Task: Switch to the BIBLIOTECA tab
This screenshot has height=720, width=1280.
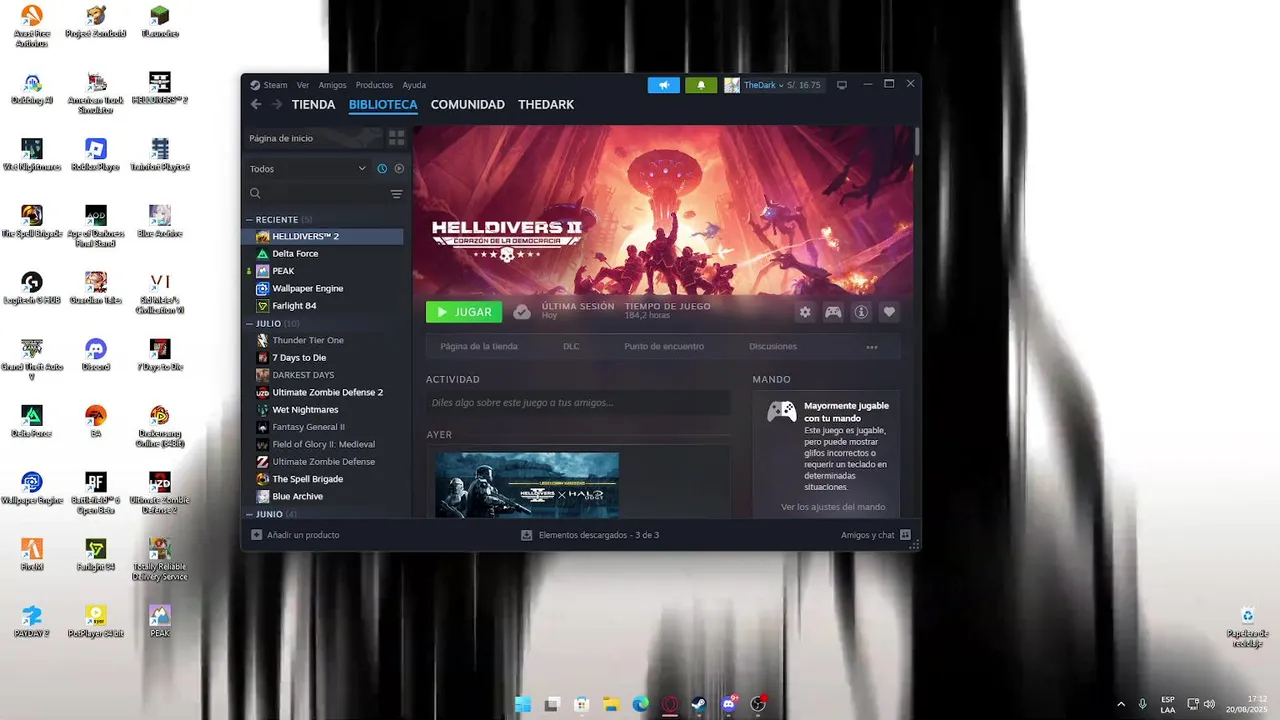Action: click(x=383, y=104)
